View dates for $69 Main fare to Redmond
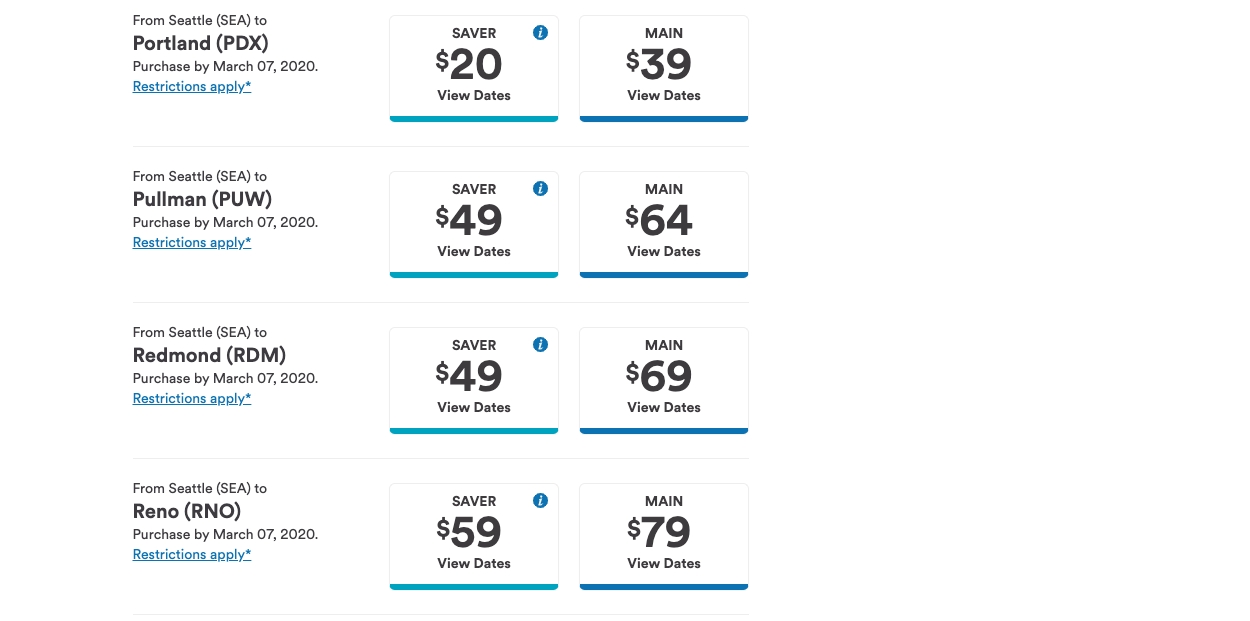Viewport: 1250px width, 621px height. (664, 380)
